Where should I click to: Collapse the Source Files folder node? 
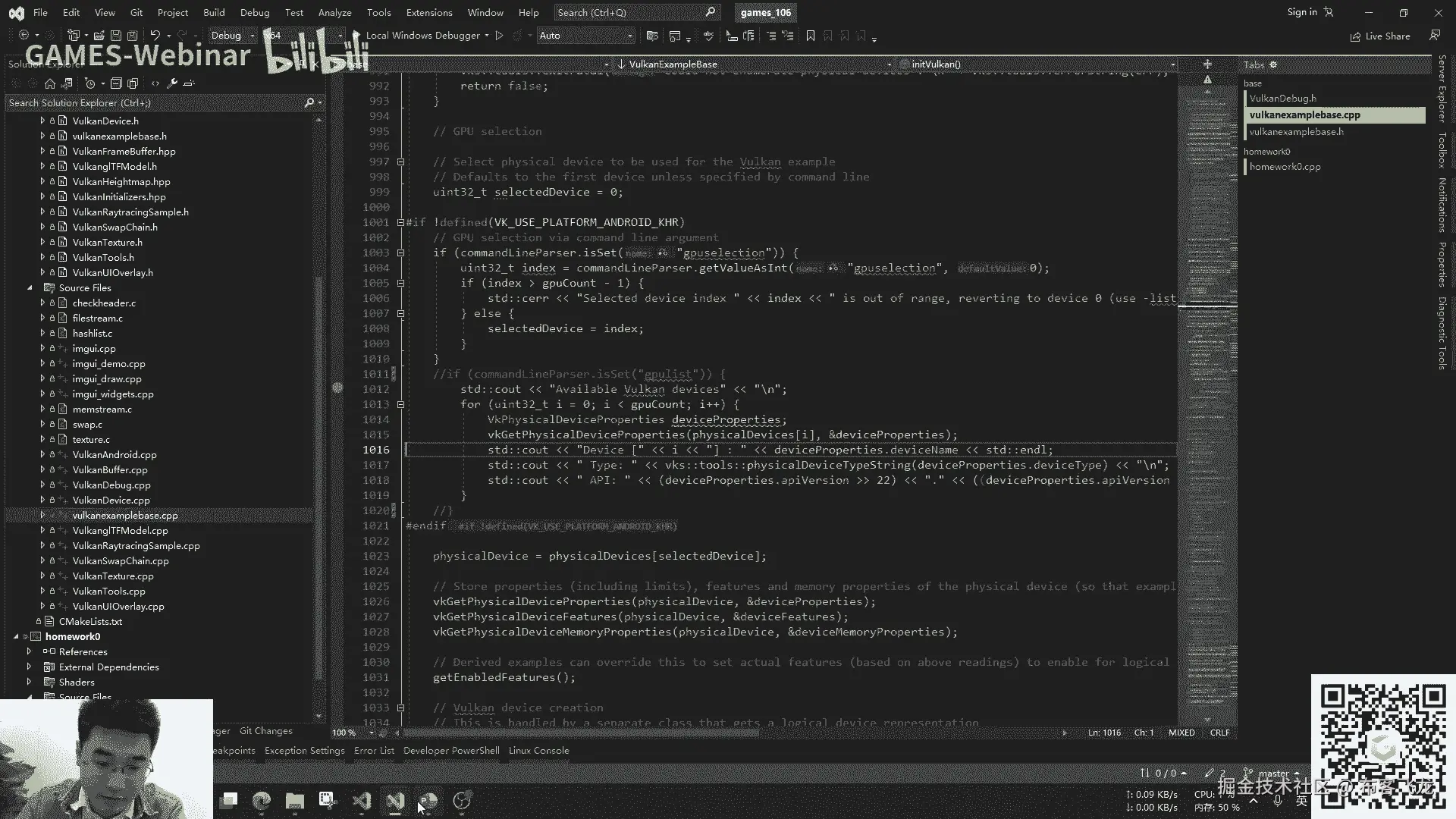(30, 287)
